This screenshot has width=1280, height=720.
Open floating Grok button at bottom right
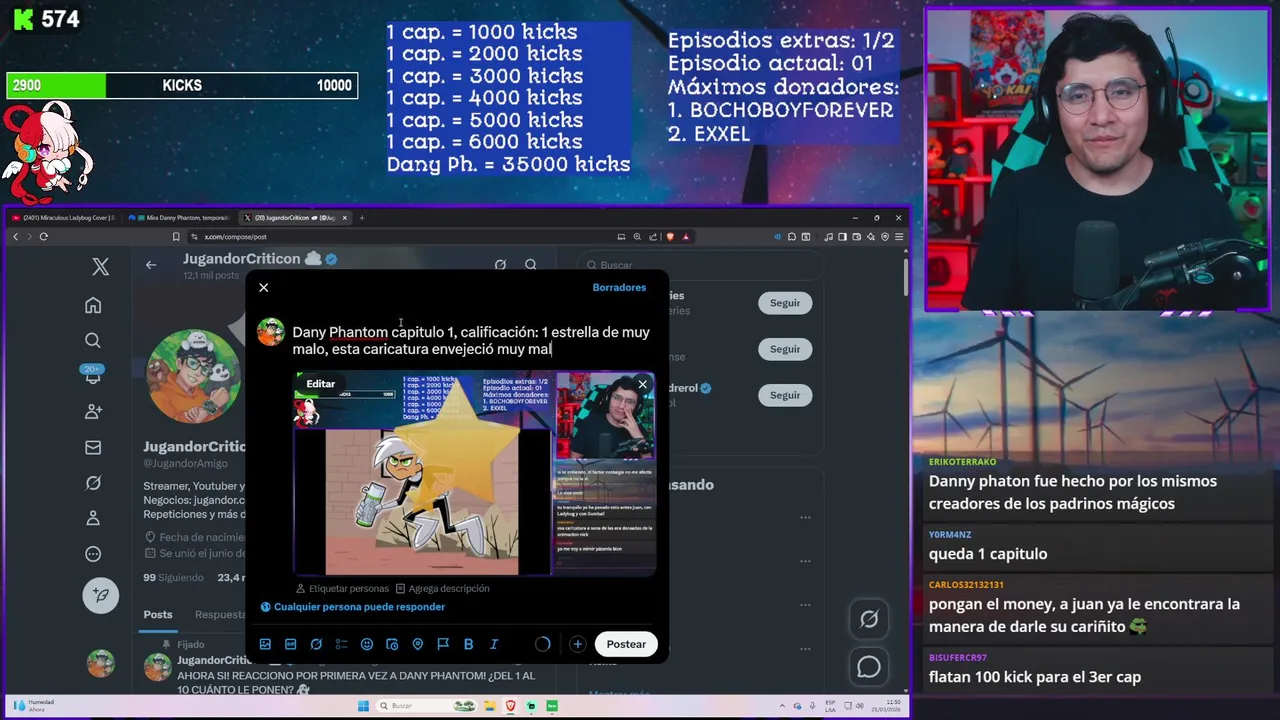pos(869,619)
